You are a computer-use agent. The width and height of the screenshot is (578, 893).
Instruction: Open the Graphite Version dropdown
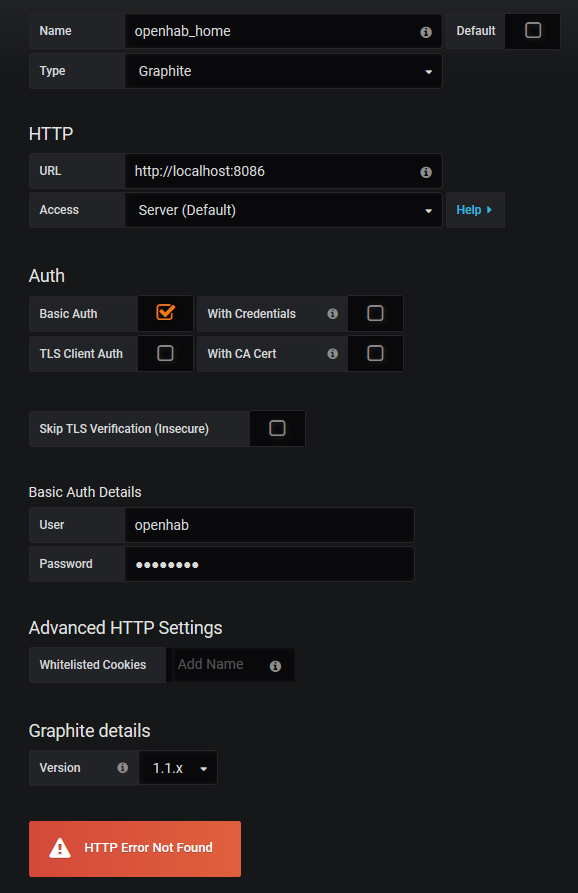click(x=178, y=768)
